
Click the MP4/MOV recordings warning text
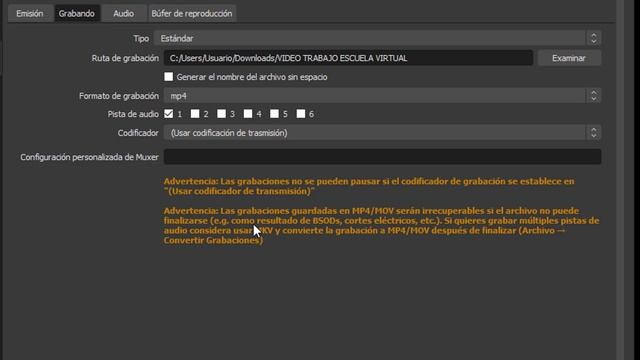tap(381, 226)
